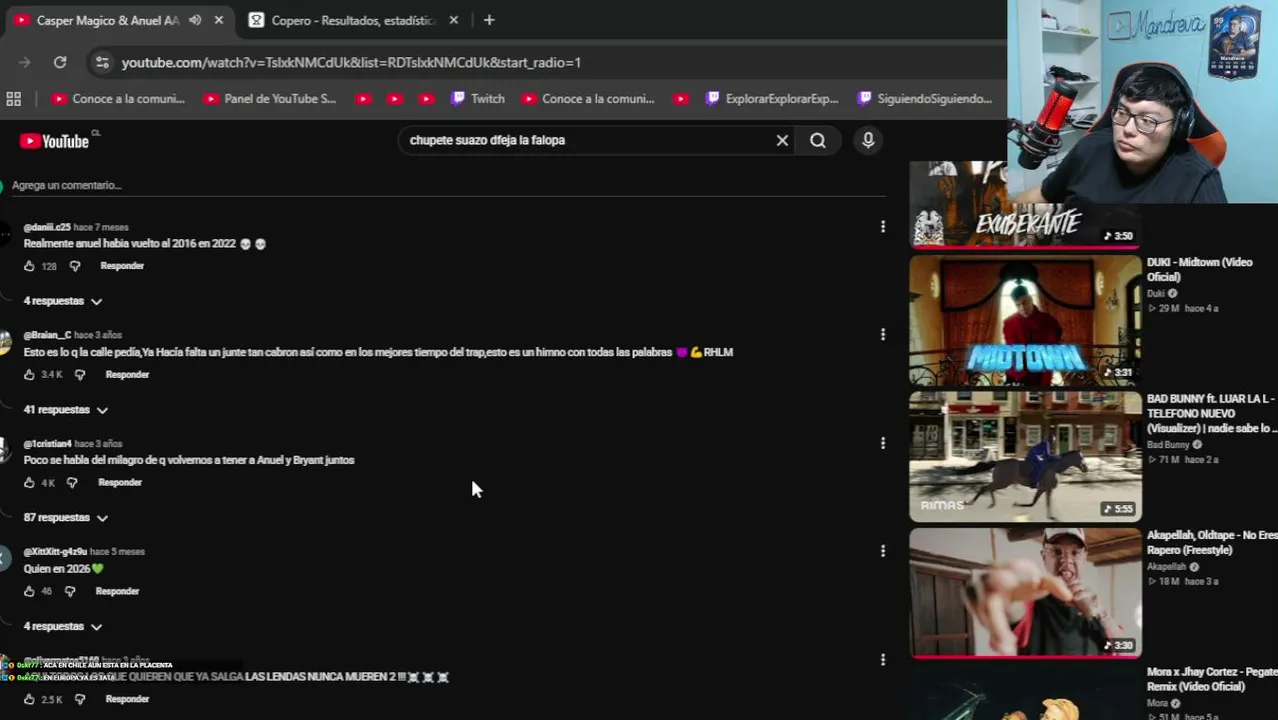
Task: Open the Akapellah channel name
Action: (x=1167, y=566)
